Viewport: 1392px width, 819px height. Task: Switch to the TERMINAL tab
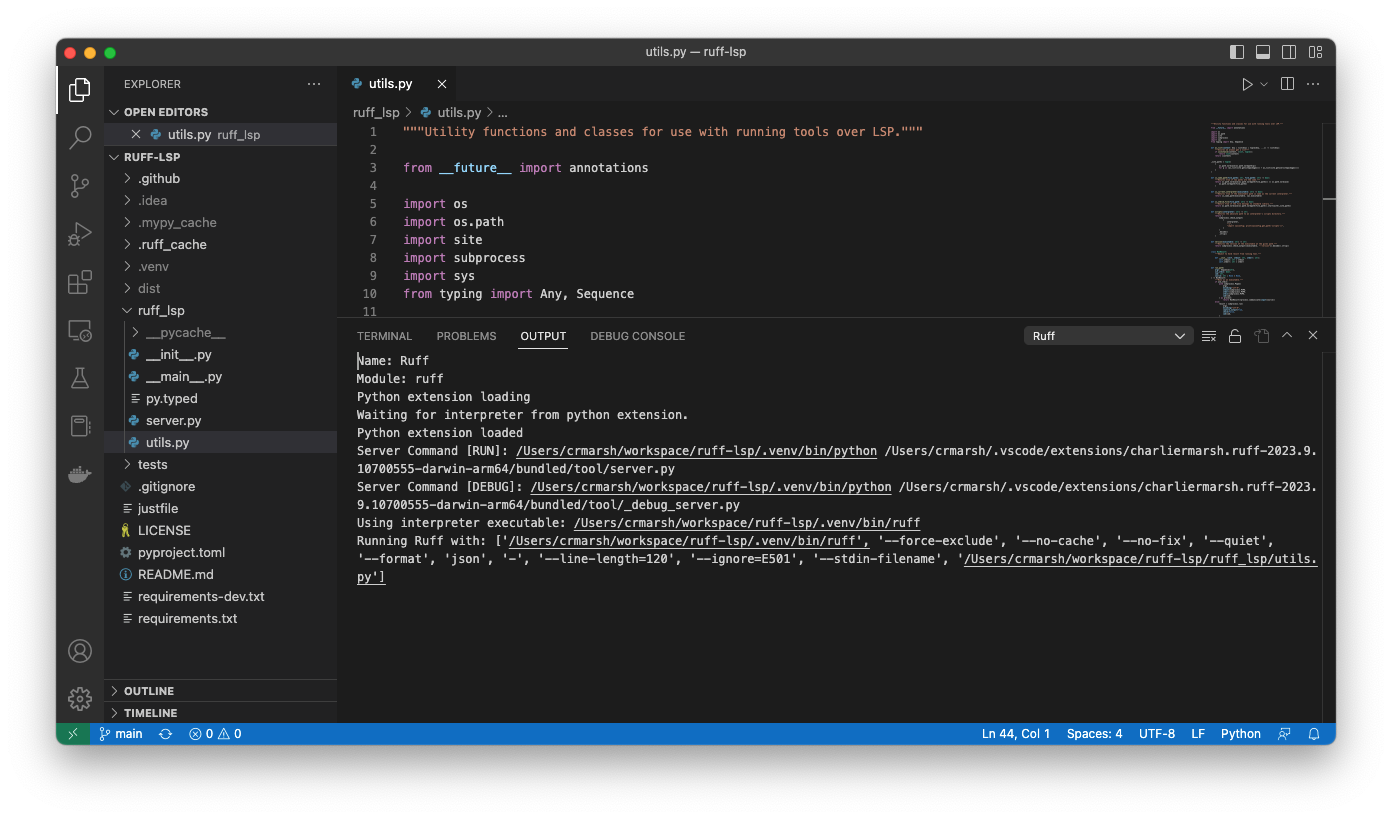tap(384, 336)
